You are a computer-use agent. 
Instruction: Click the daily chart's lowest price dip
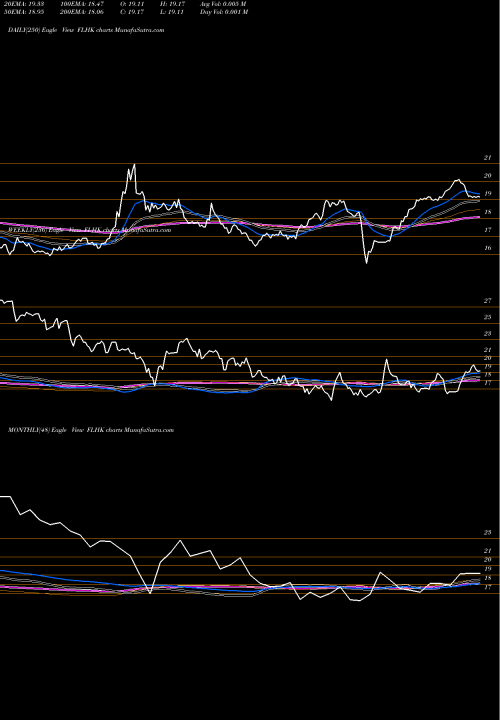pyautogui.click(x=366, y=262)
